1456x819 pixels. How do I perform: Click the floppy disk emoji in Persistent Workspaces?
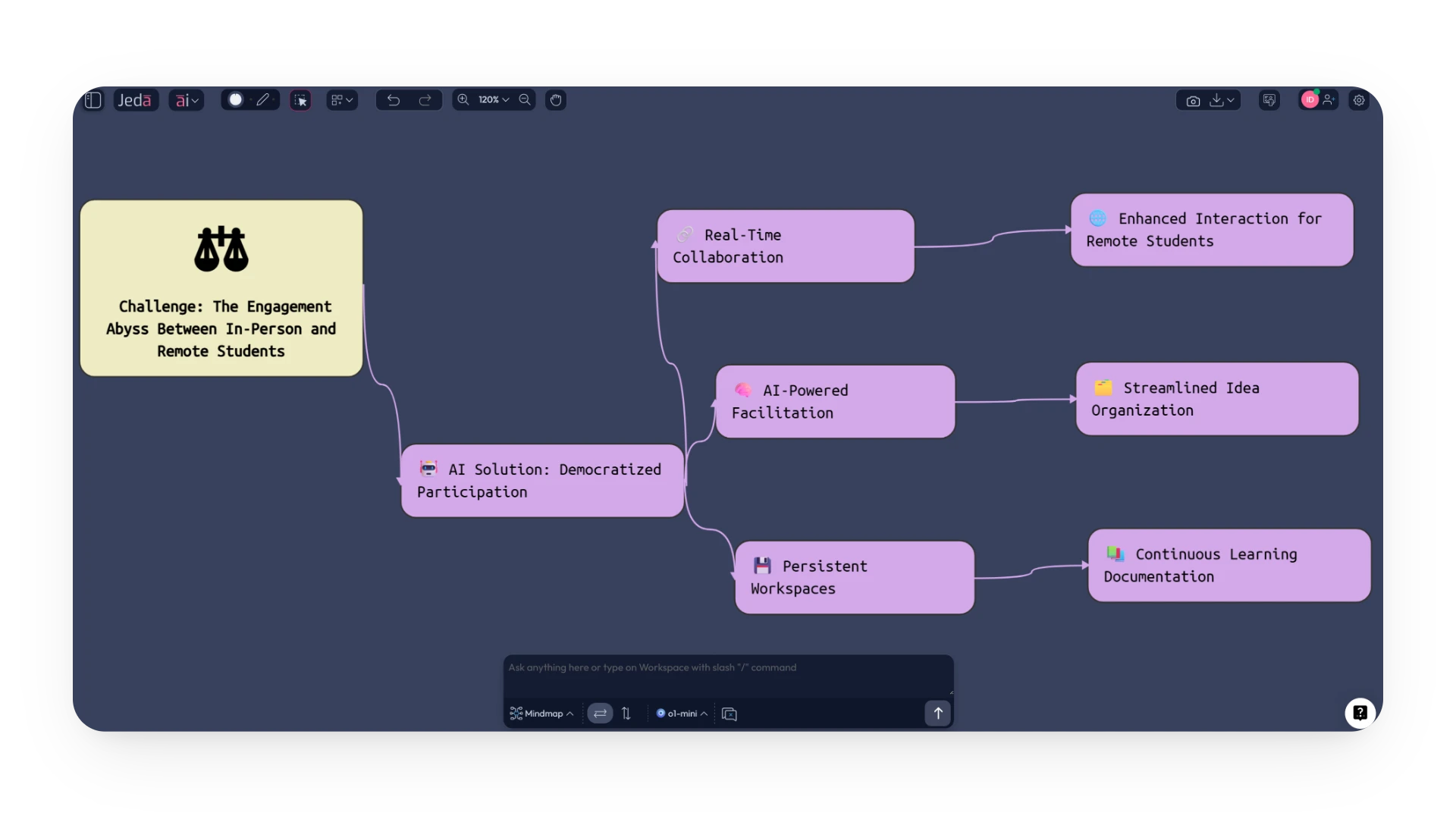click(762, 566)
